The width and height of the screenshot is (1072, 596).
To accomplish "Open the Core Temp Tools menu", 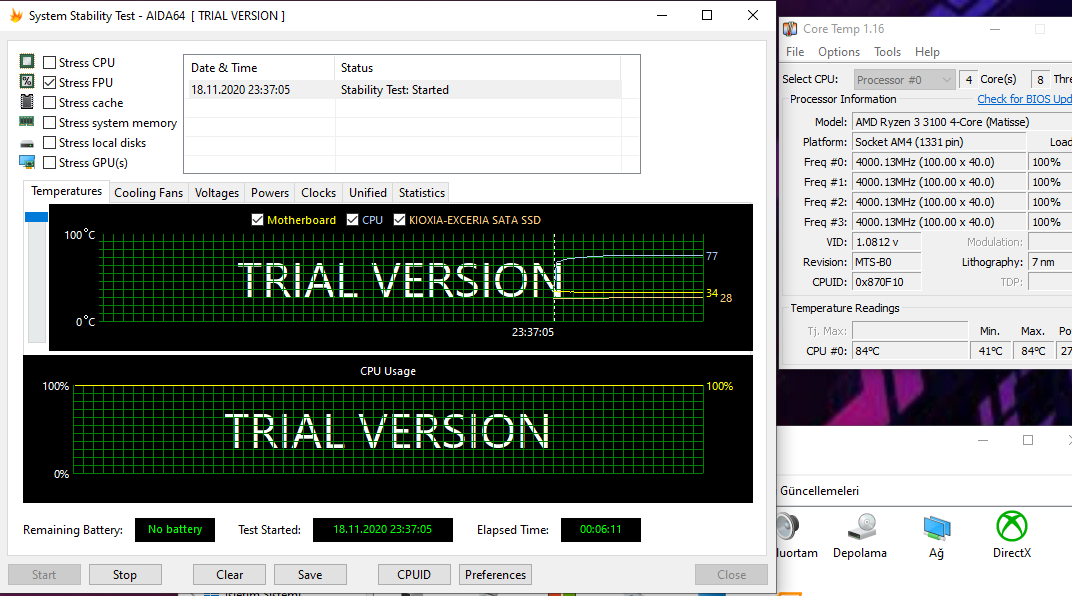I will point(887,52).
